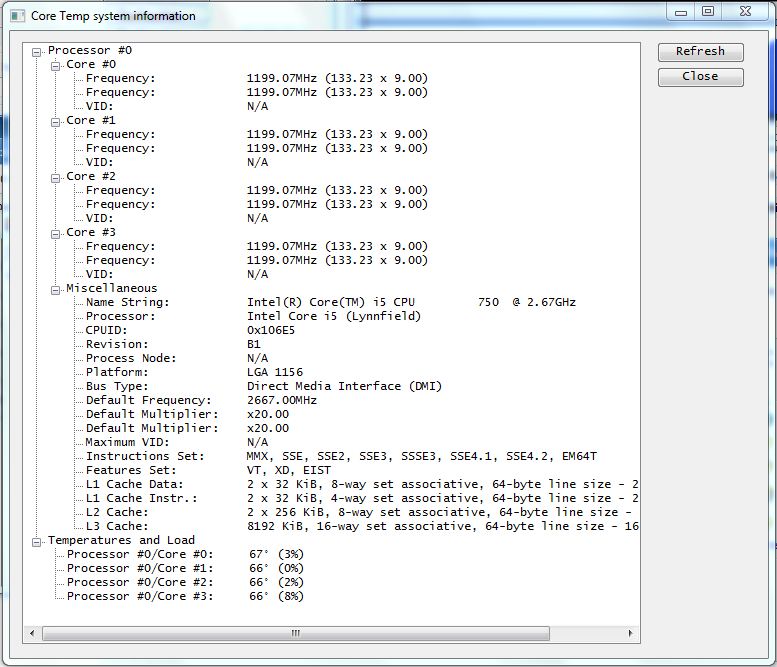This screenshot has height=667, width=777.
Task: Select the Default Frequency row
Action: pos(201,400)
